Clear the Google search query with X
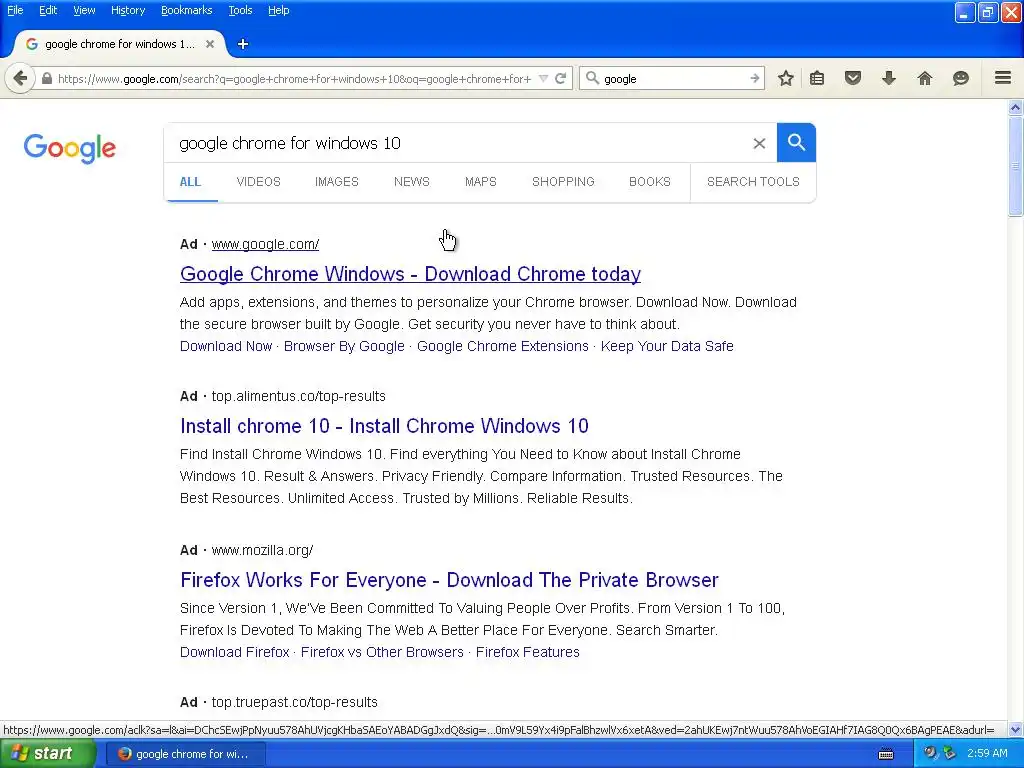 pyautogui.click(x=759, y=143)
